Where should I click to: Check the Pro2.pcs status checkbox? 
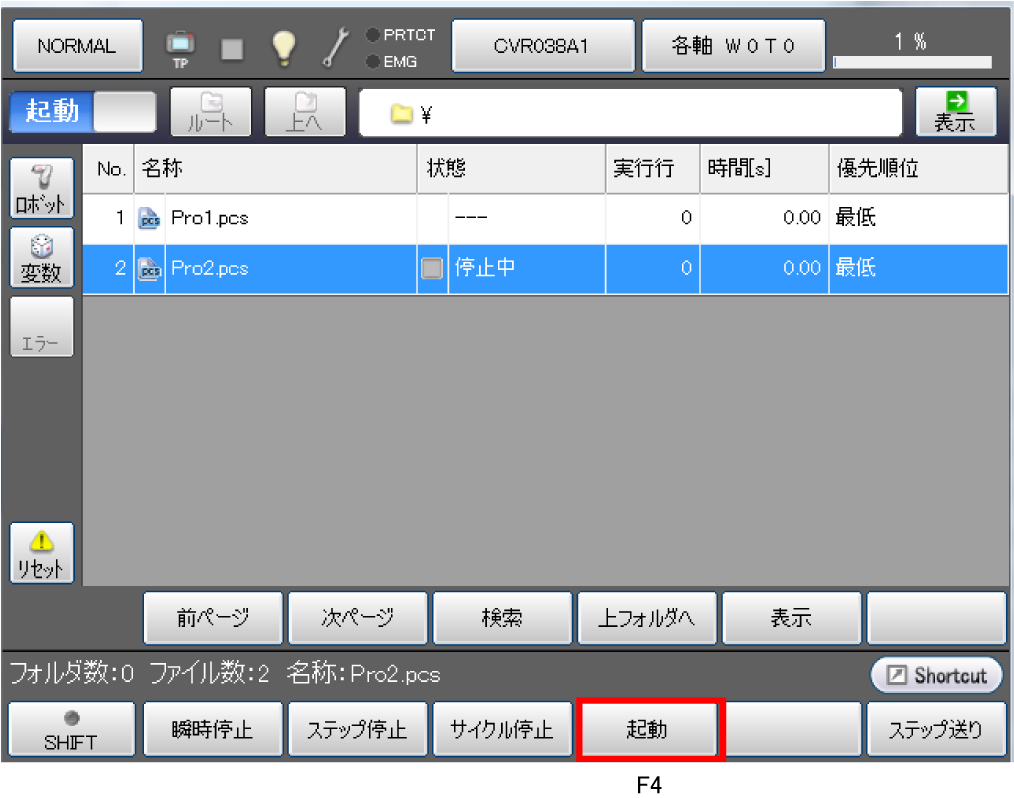pos(432,268)
